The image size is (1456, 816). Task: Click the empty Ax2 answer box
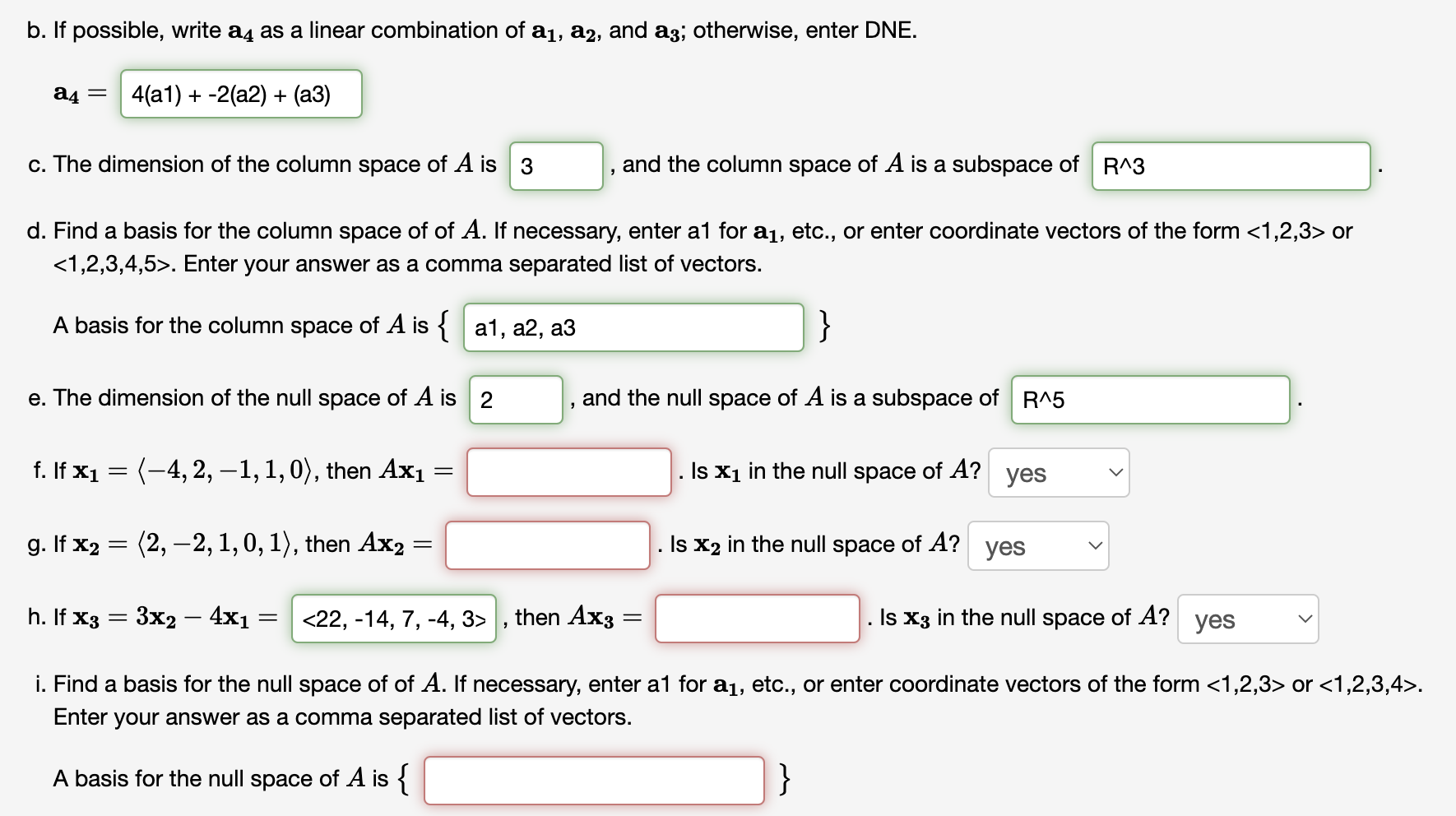(x=546, y=545)
